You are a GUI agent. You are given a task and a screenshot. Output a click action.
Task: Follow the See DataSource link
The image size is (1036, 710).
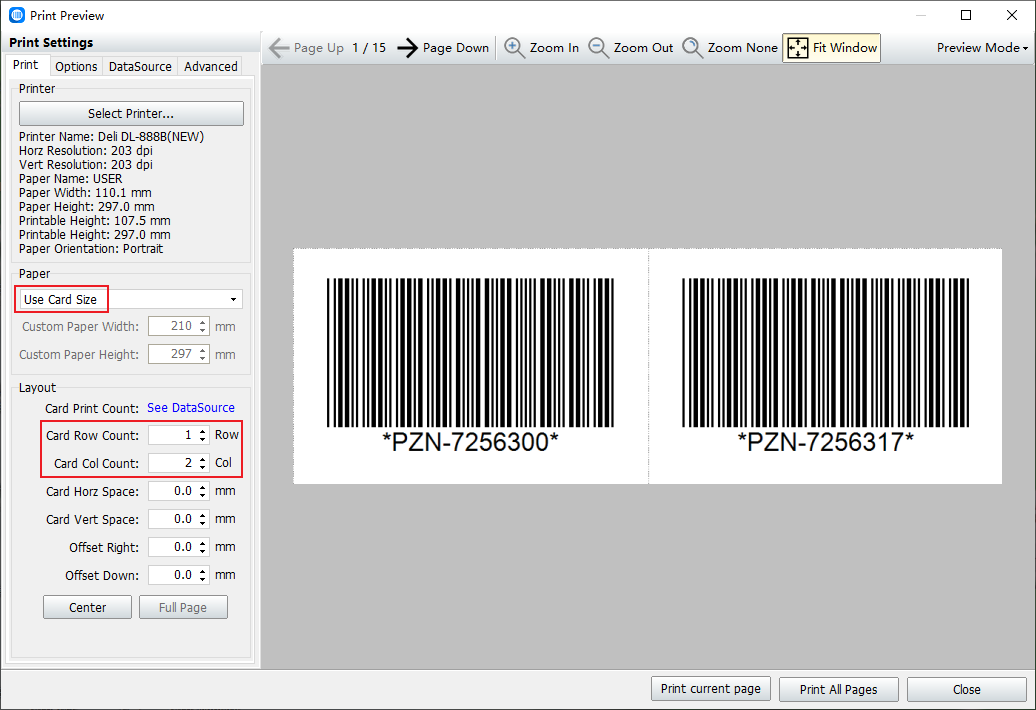[190, 408]
